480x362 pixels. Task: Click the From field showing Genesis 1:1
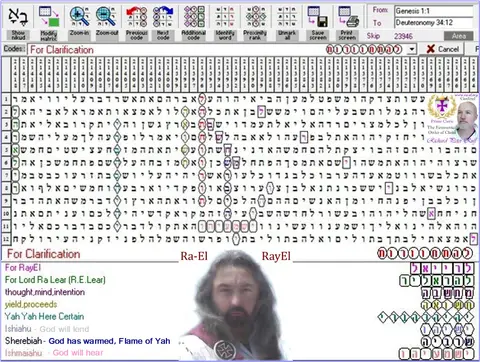[433, 11]
